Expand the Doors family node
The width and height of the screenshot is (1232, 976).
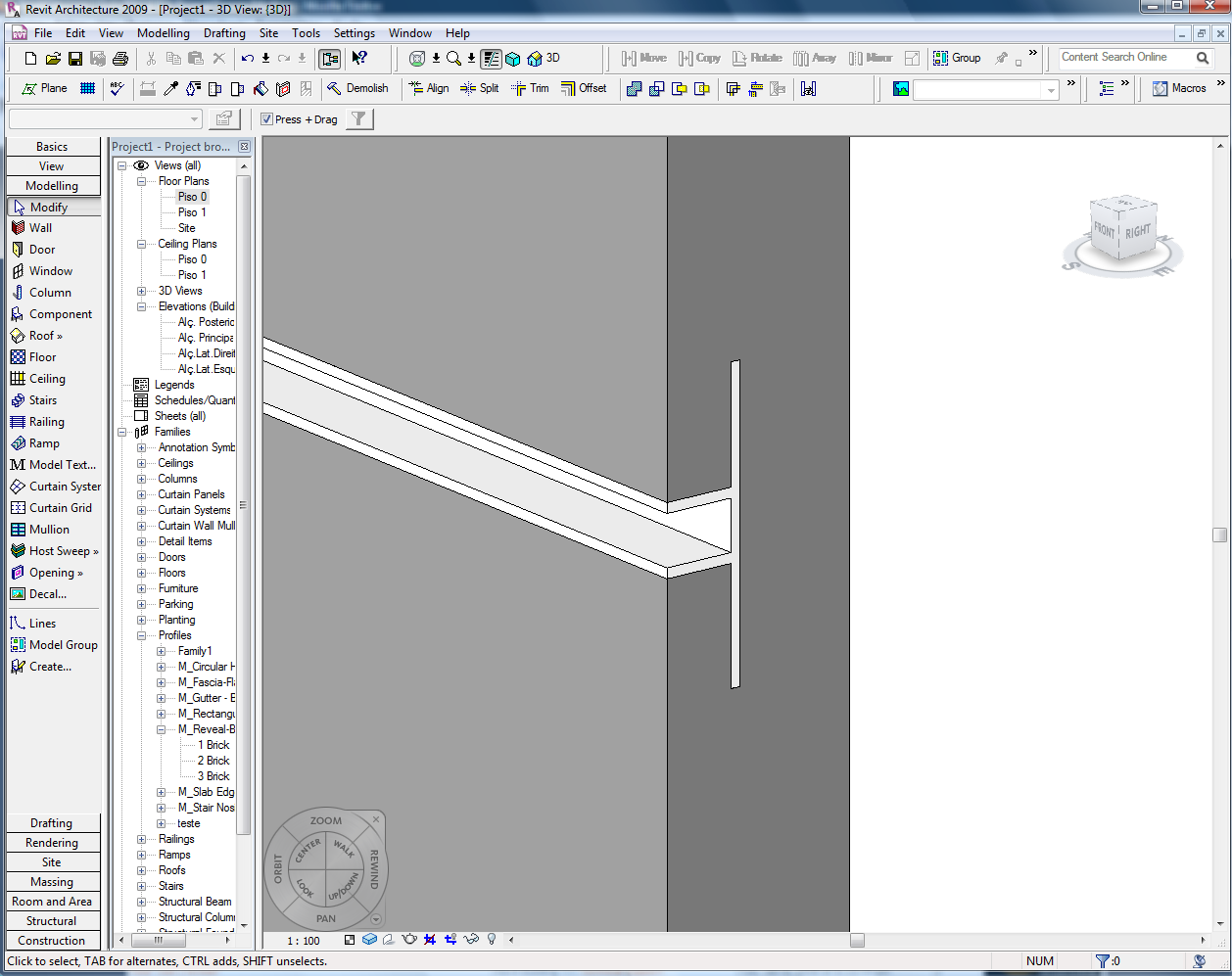141,557
